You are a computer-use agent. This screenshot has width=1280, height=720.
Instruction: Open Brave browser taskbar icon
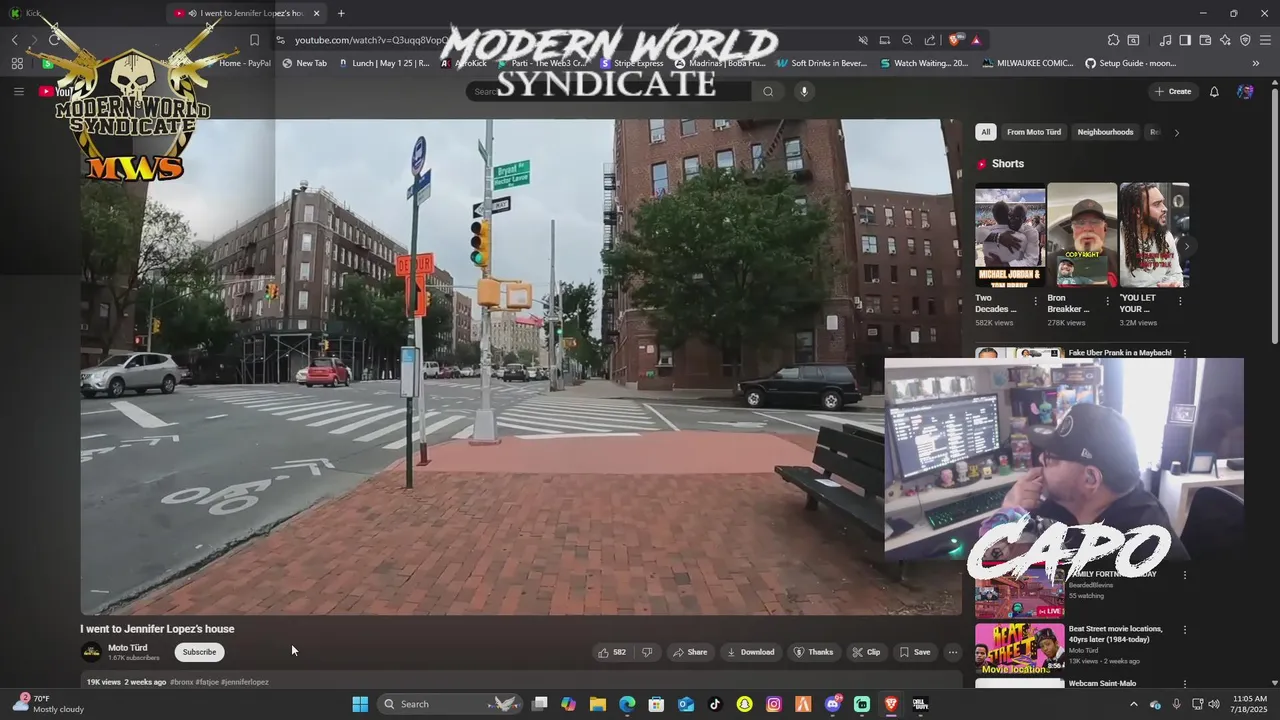point(891,704)
